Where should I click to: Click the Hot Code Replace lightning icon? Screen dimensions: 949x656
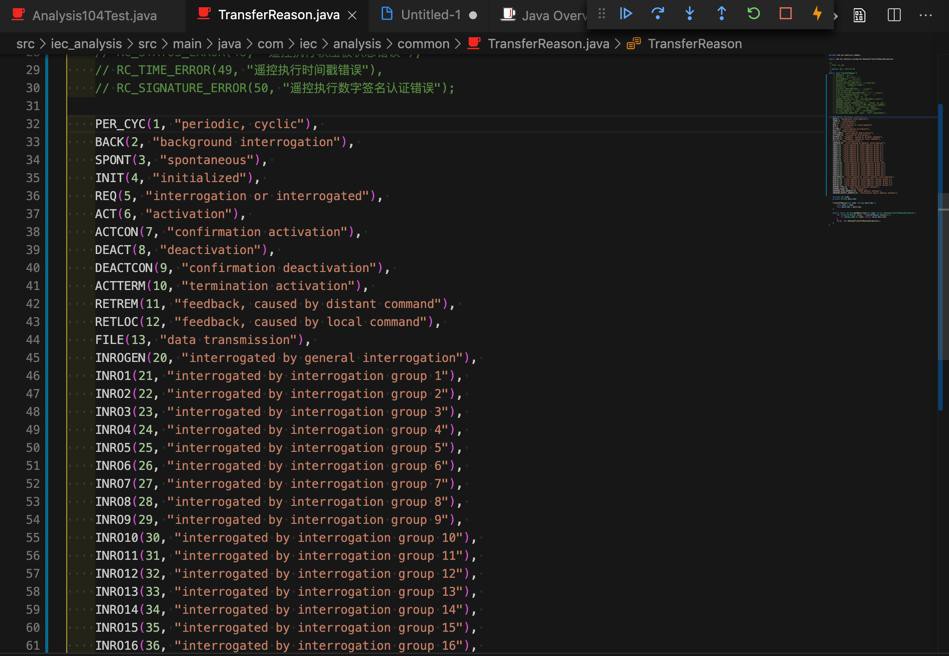coord(817,13)
